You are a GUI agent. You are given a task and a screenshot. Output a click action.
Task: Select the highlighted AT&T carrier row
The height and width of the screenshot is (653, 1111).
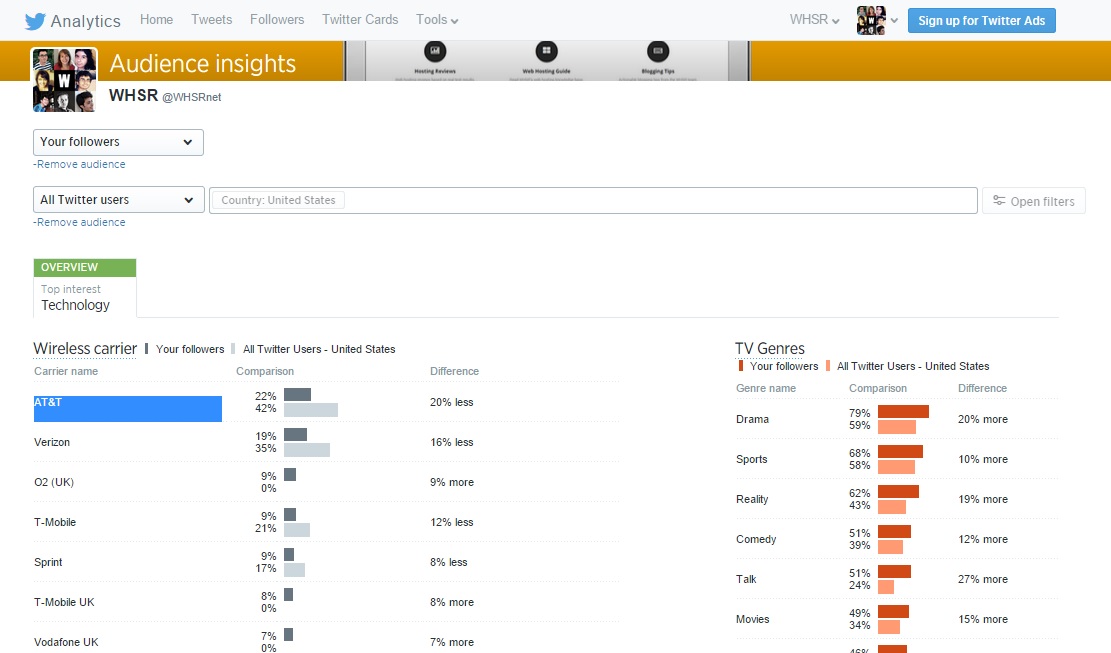pyautogui.click(x=128, y=409)
